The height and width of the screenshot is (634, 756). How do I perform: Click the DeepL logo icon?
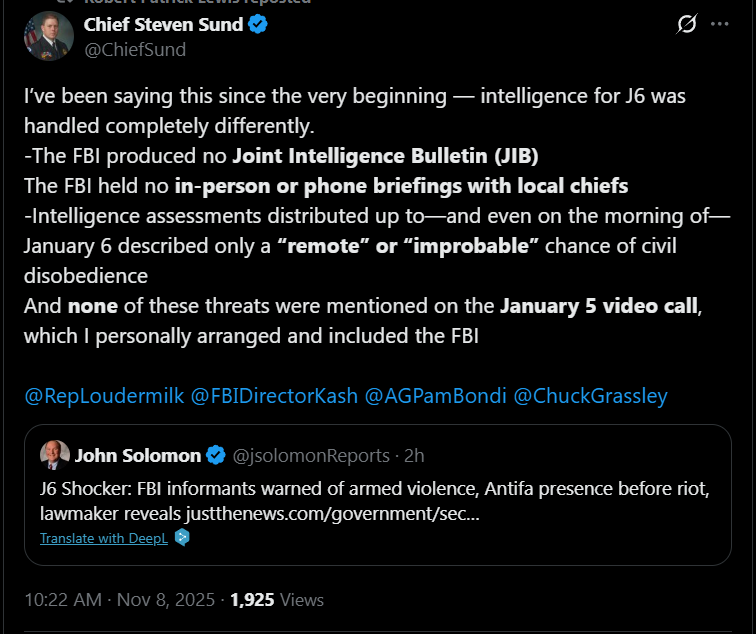point(182,537)
